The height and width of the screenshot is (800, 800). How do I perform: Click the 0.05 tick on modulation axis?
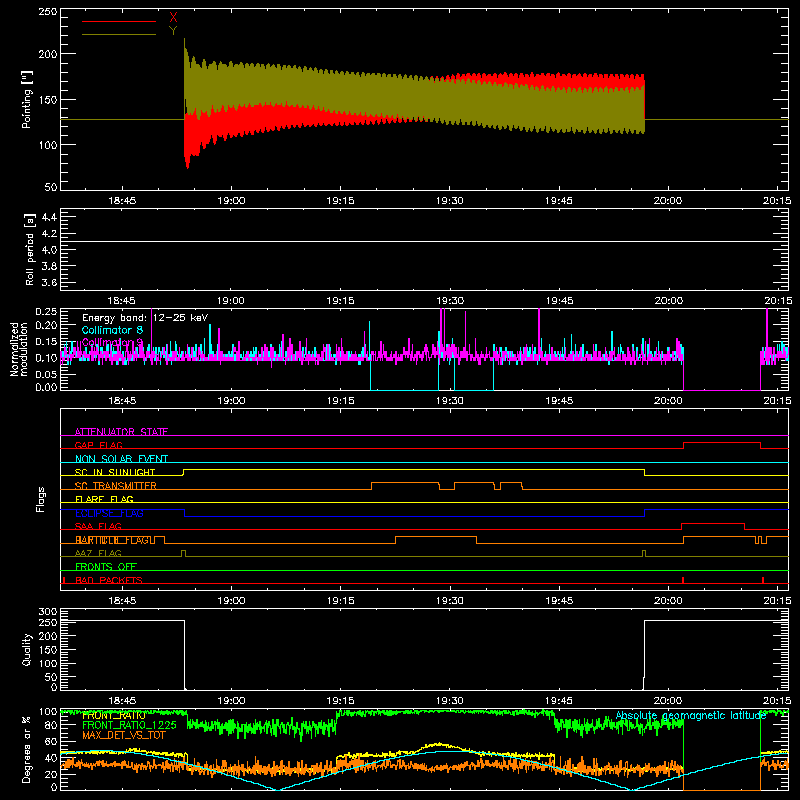click(46, 374)
